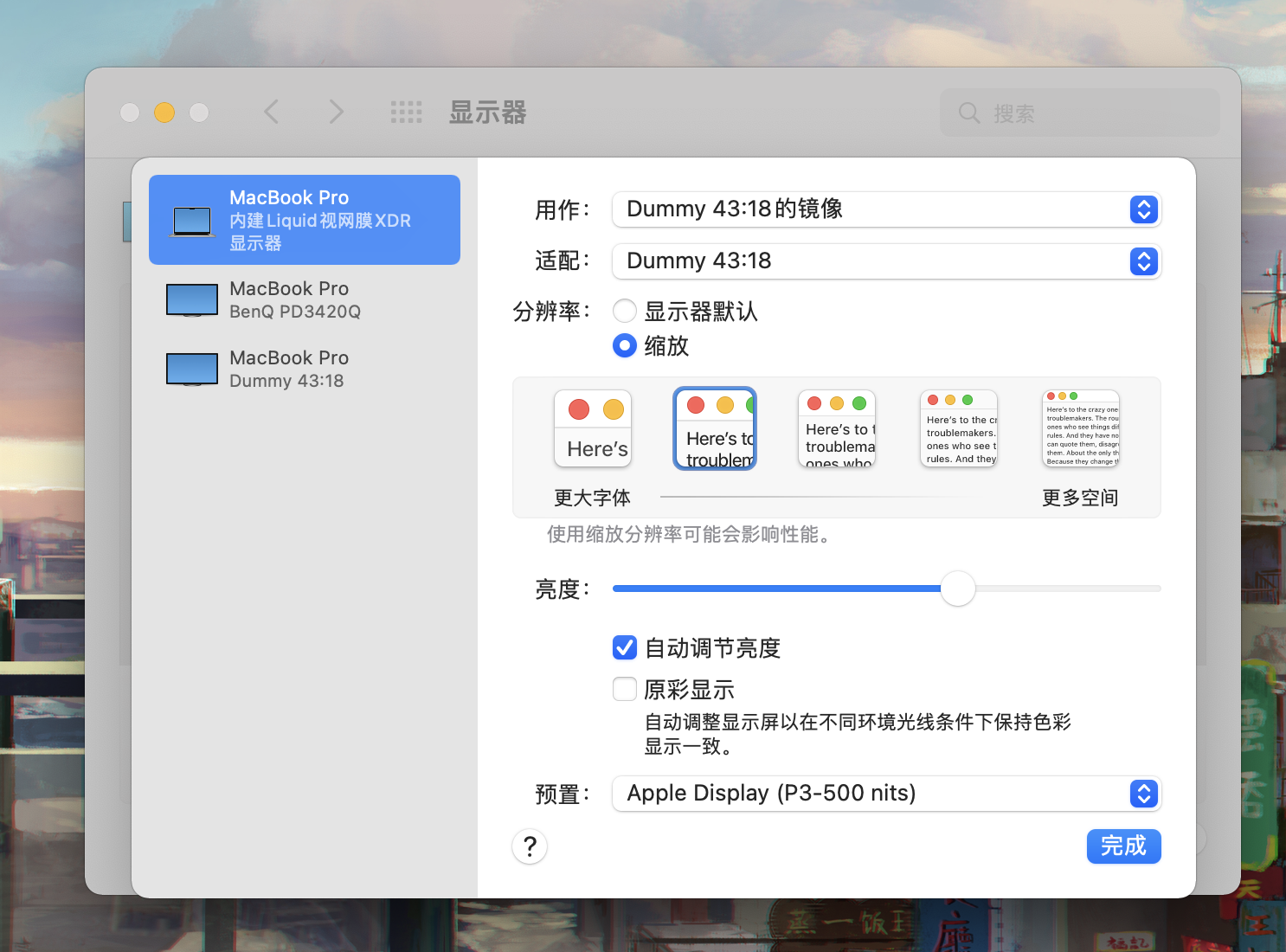The width and height of the screenshot is (1286, 952).
Task: Toggle the 自动调节亮度 checkbox
Action: click(x=625, y=647)
